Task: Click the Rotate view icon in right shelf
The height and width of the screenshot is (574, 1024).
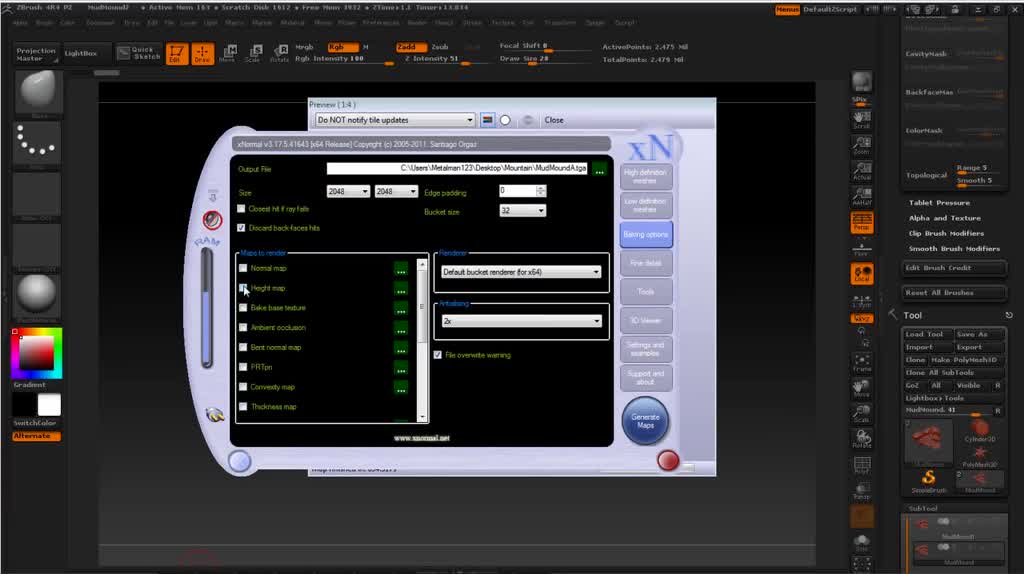Action: 861,439
